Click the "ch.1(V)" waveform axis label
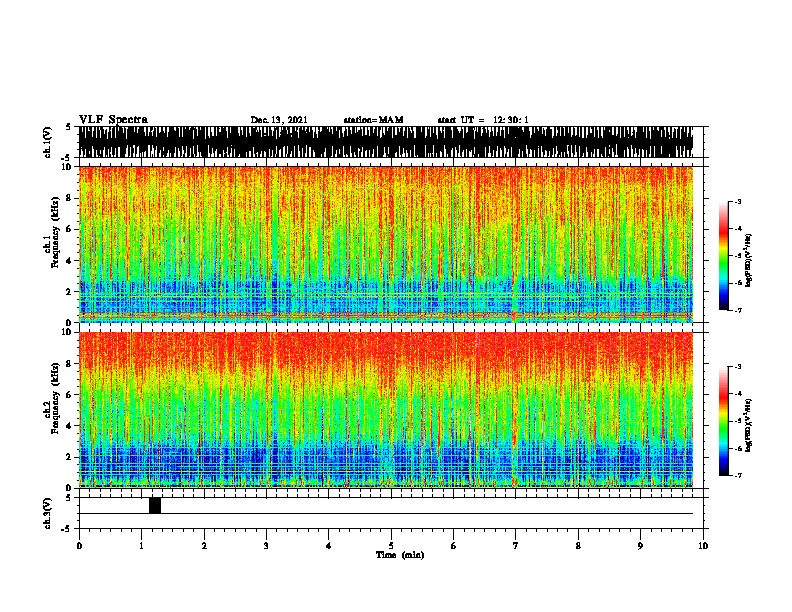The image size is (792, 612). pos(47,142)
